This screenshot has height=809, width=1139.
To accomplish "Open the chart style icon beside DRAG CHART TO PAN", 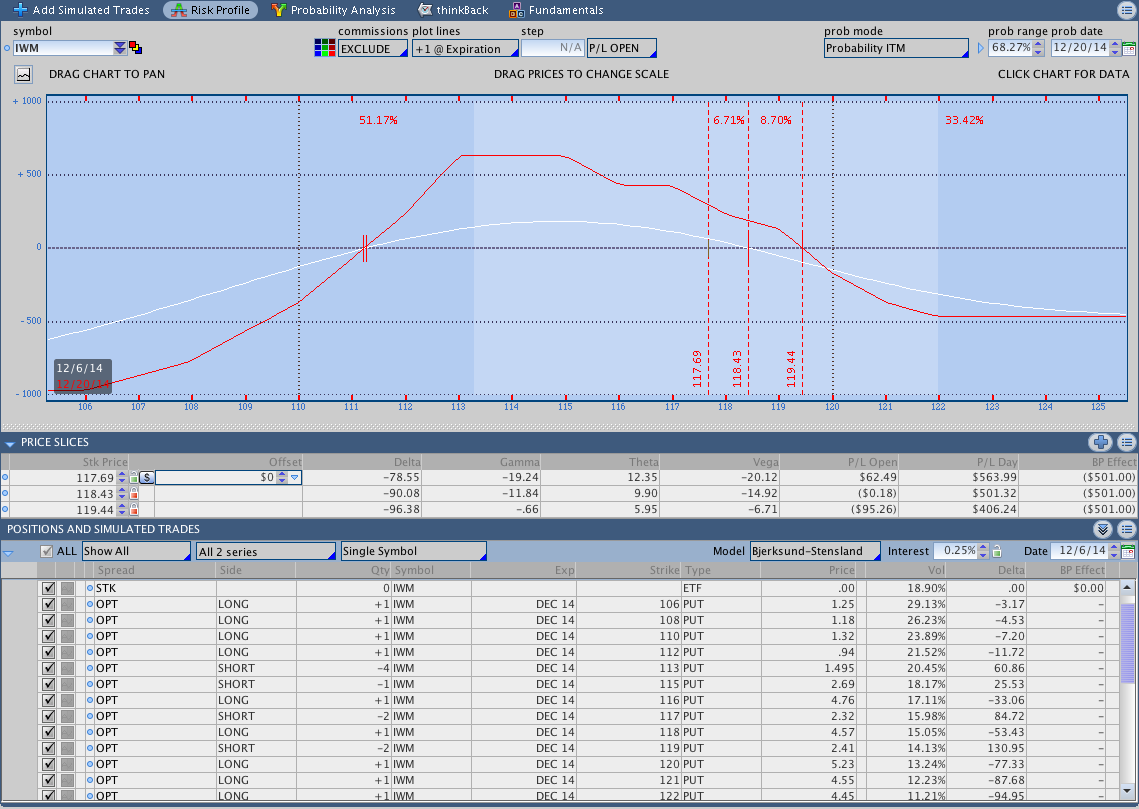I will pyautogui.click(x=23, y=74).
